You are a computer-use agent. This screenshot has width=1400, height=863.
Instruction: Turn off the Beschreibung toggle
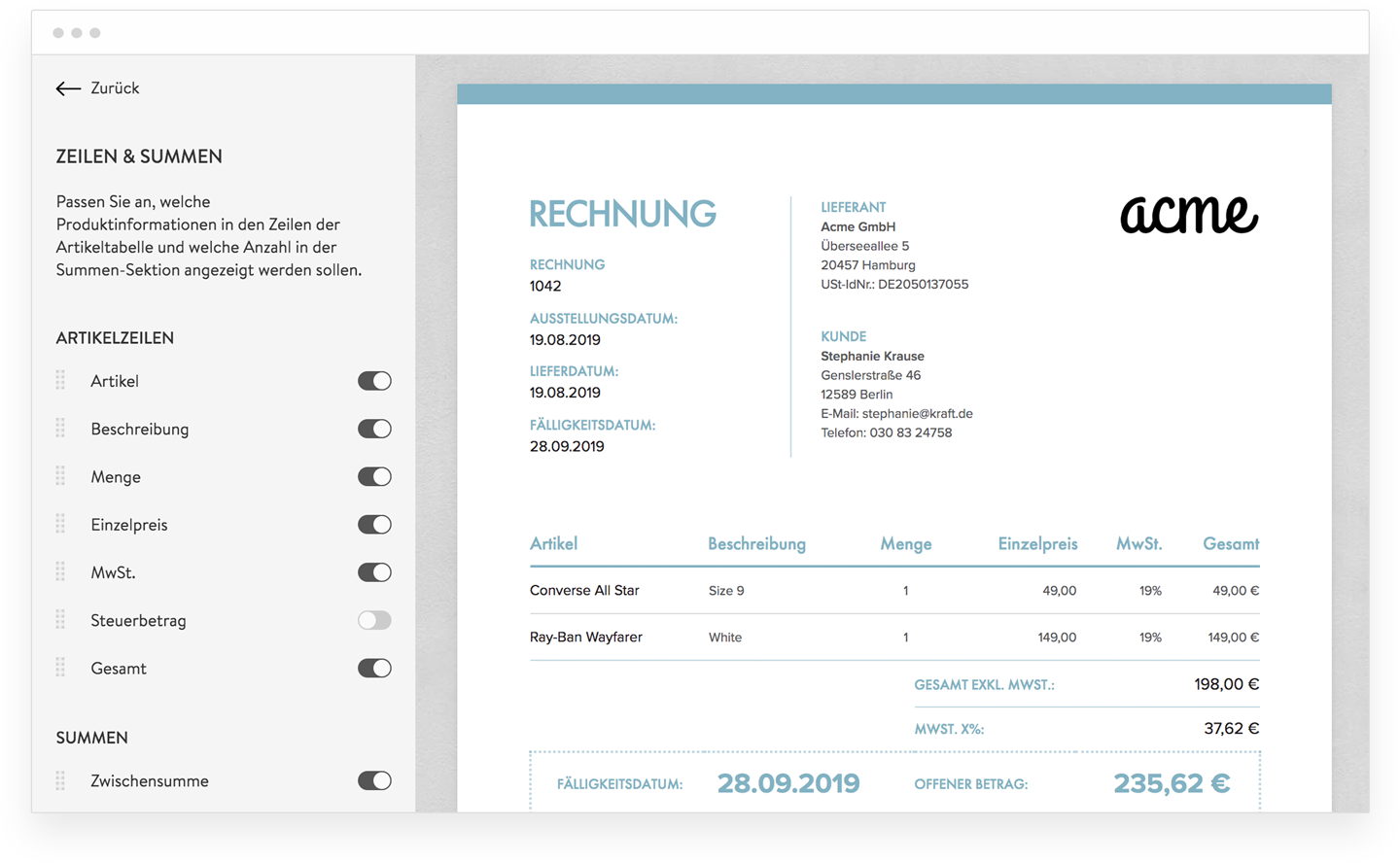[374, 429]
